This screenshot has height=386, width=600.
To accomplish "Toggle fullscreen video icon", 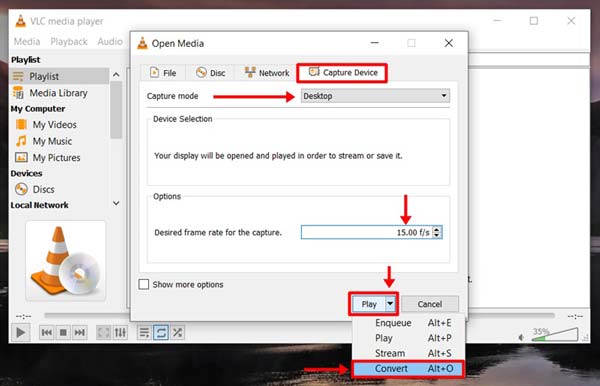I will 104,332.
